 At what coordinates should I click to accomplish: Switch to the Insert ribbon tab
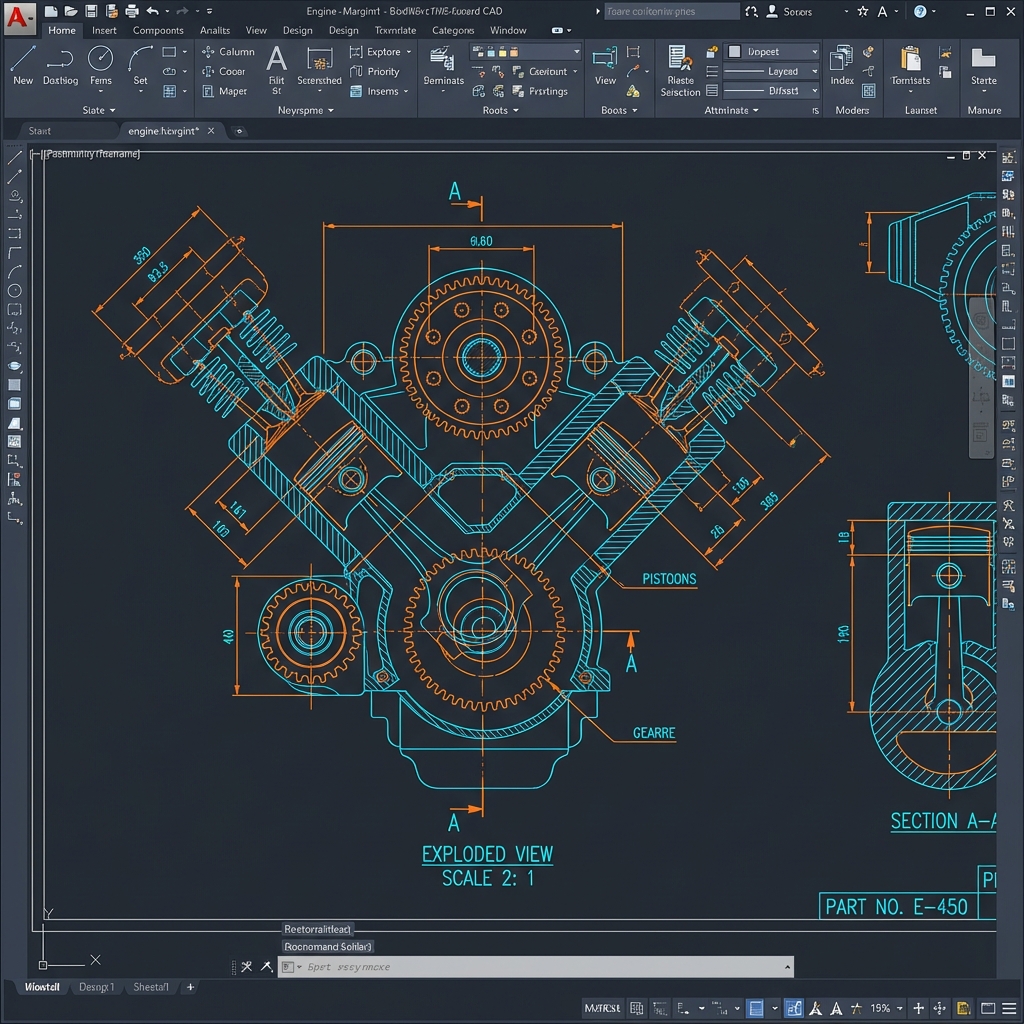105,30
